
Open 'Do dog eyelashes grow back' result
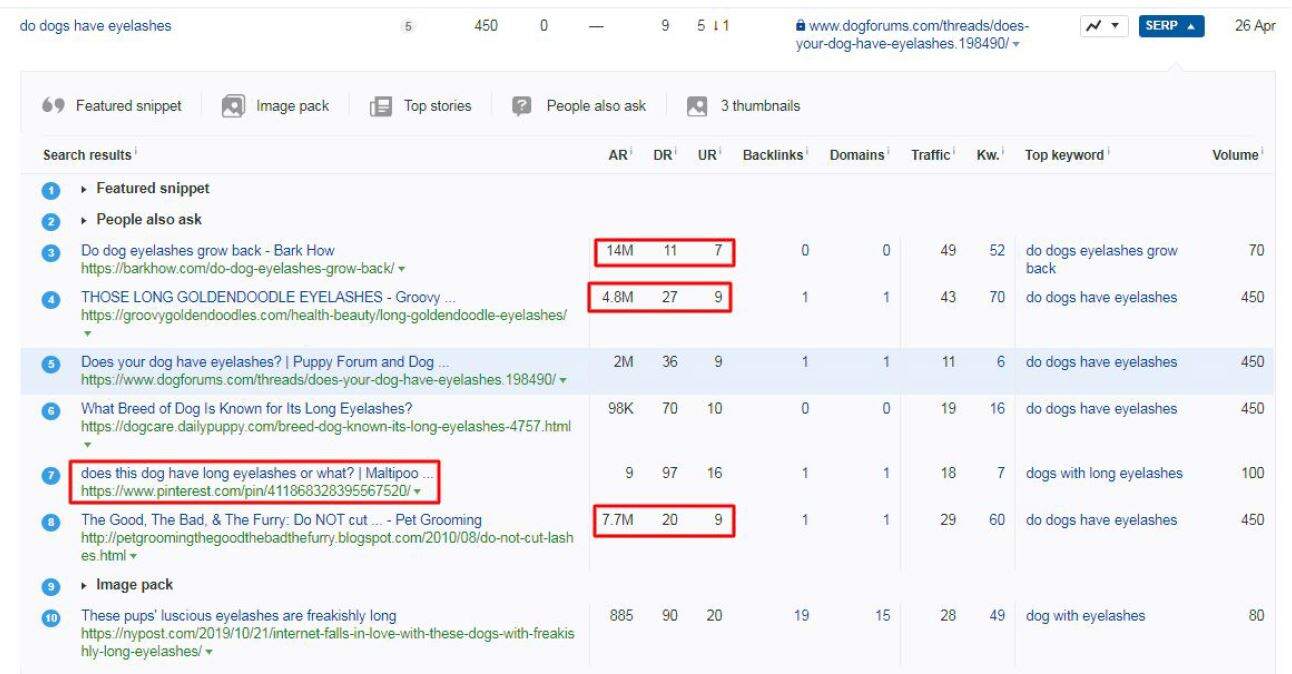point(207,251)
